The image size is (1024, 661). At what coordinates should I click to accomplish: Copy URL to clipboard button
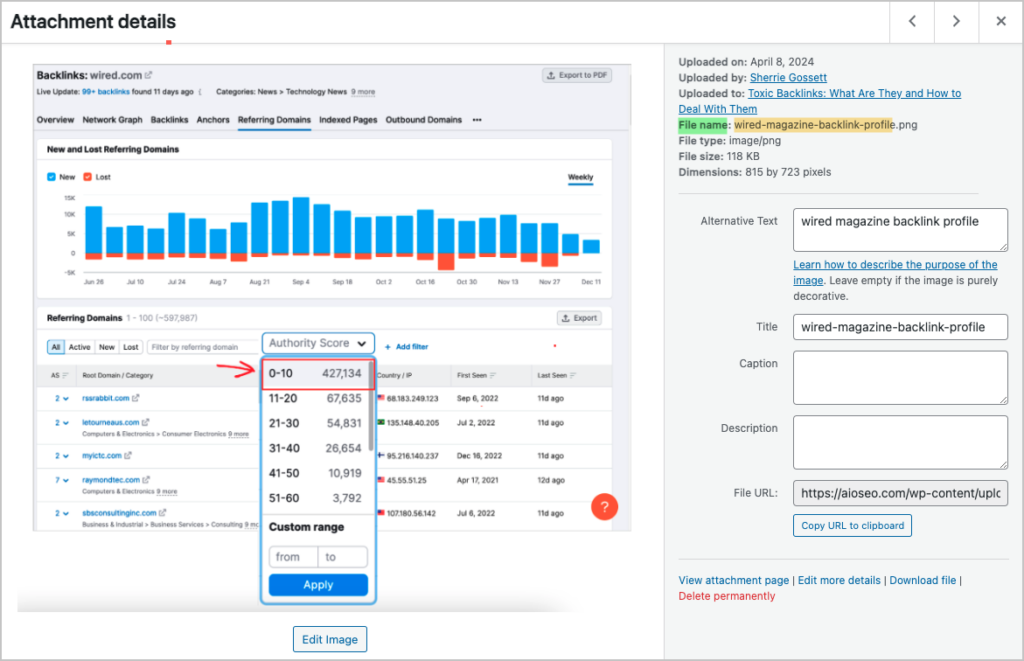click(x=852, y=526)
